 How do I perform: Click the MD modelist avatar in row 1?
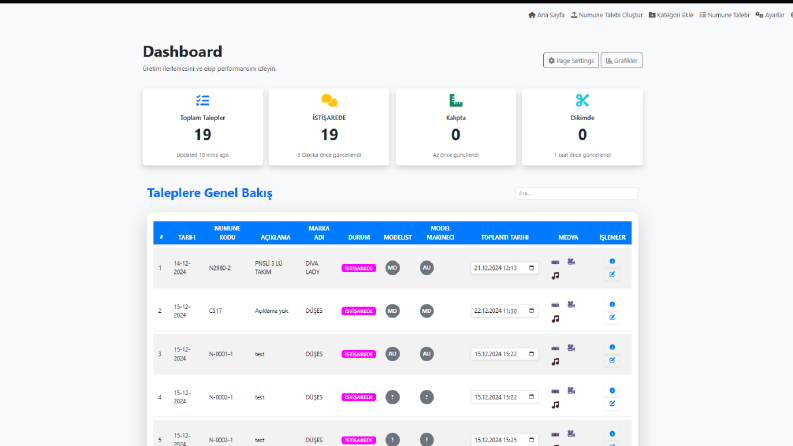click(x=392, y=267)
